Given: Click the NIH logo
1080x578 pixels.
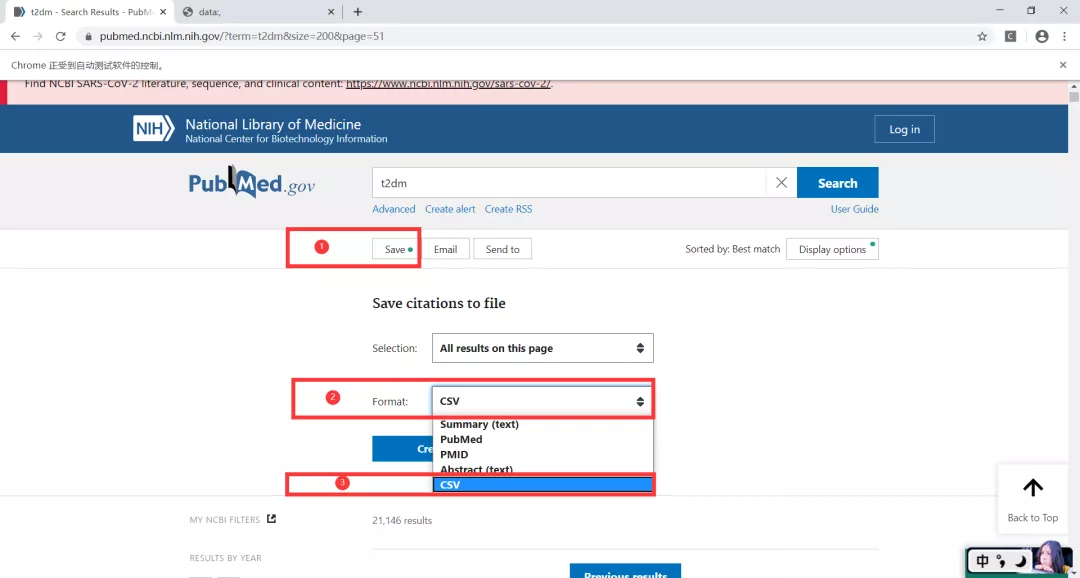Looking at the screenshot, I should pos(154,129).
